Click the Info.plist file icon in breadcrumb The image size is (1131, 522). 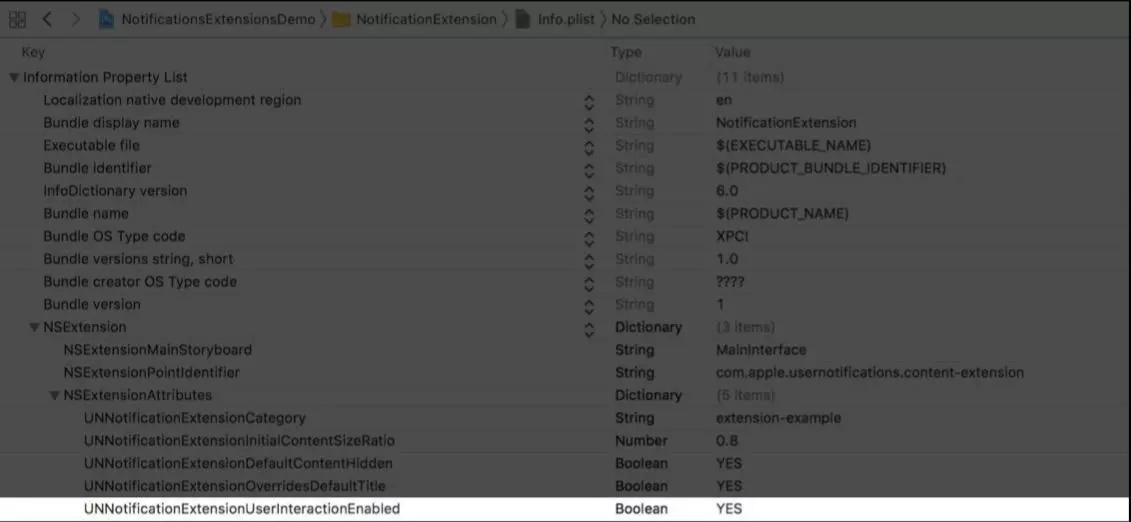(523, 19)
